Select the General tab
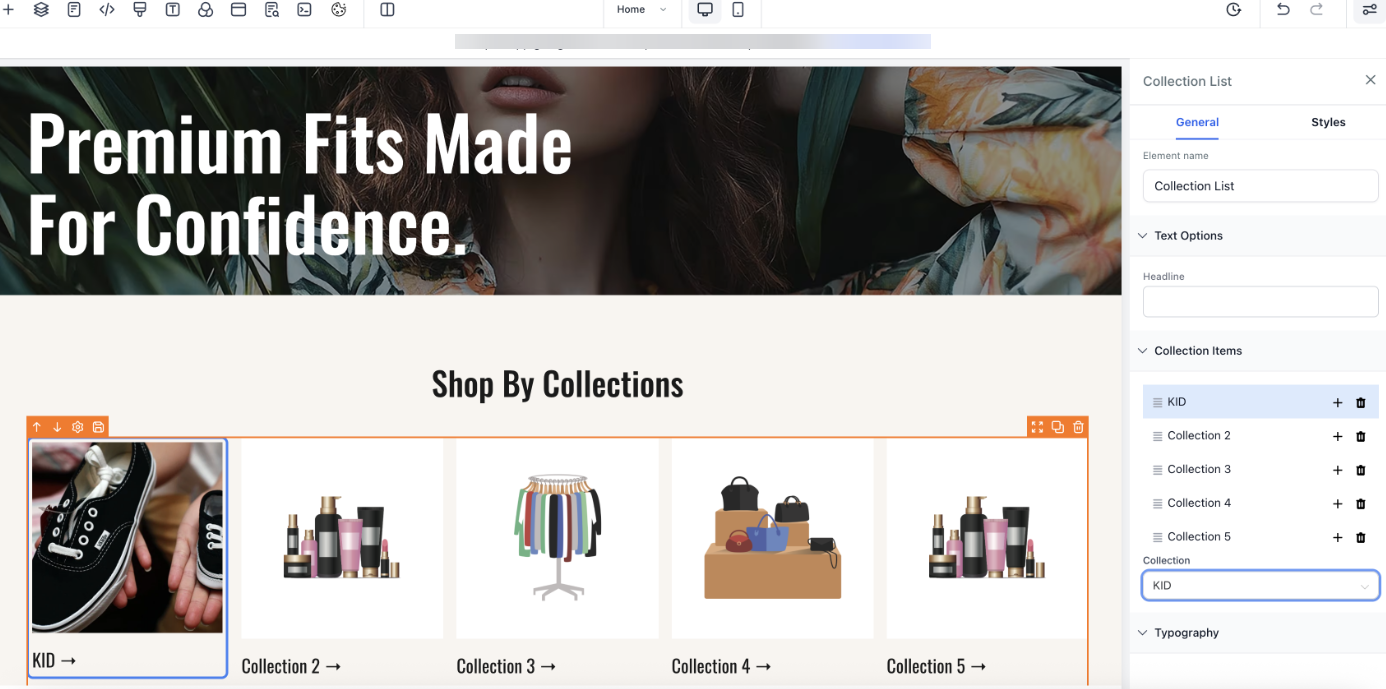The image size is (1386, 689). coord(1197,122)
